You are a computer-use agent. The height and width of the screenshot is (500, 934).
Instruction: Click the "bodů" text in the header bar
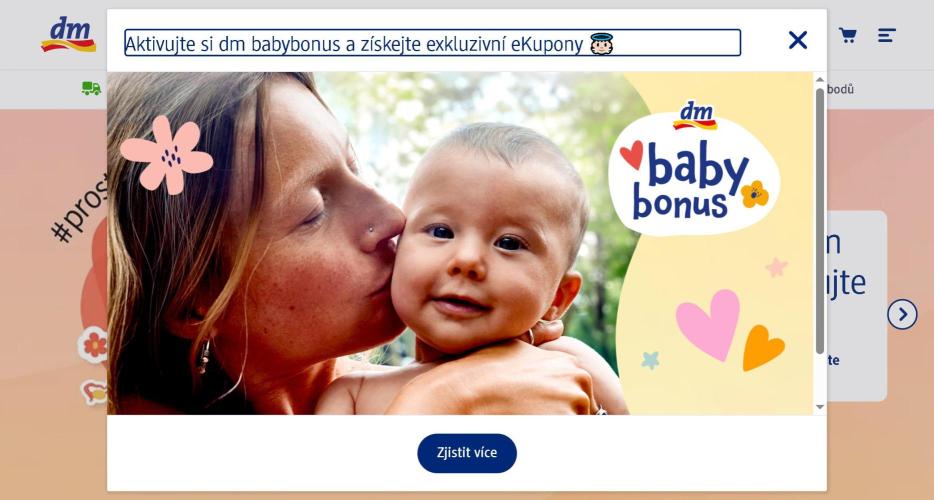[x=840, y=89]
